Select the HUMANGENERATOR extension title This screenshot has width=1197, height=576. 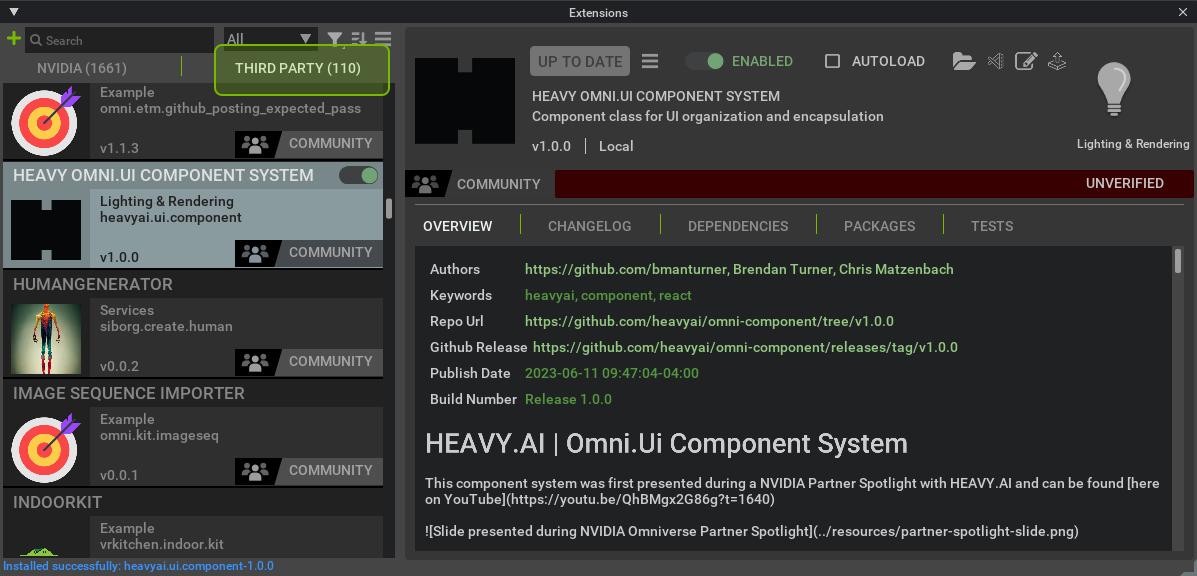pyautogui.click(x=92, y=285)
